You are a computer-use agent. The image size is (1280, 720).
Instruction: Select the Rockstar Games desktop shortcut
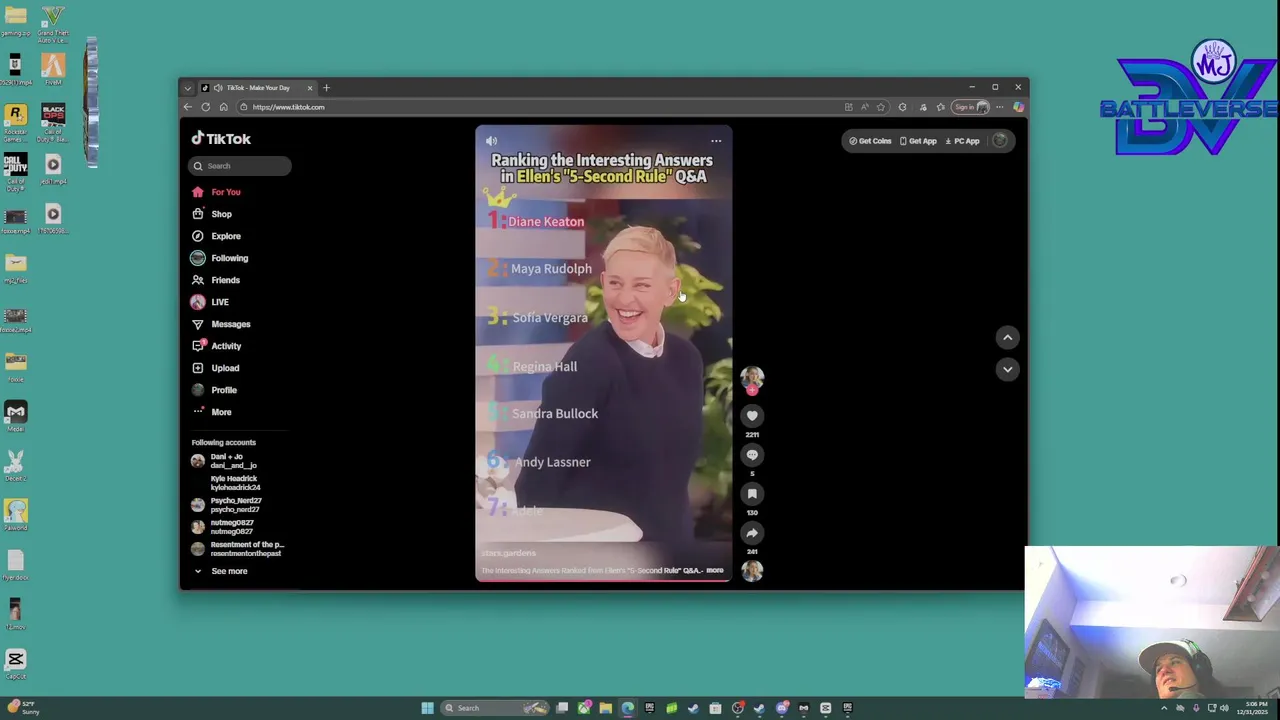15,122
